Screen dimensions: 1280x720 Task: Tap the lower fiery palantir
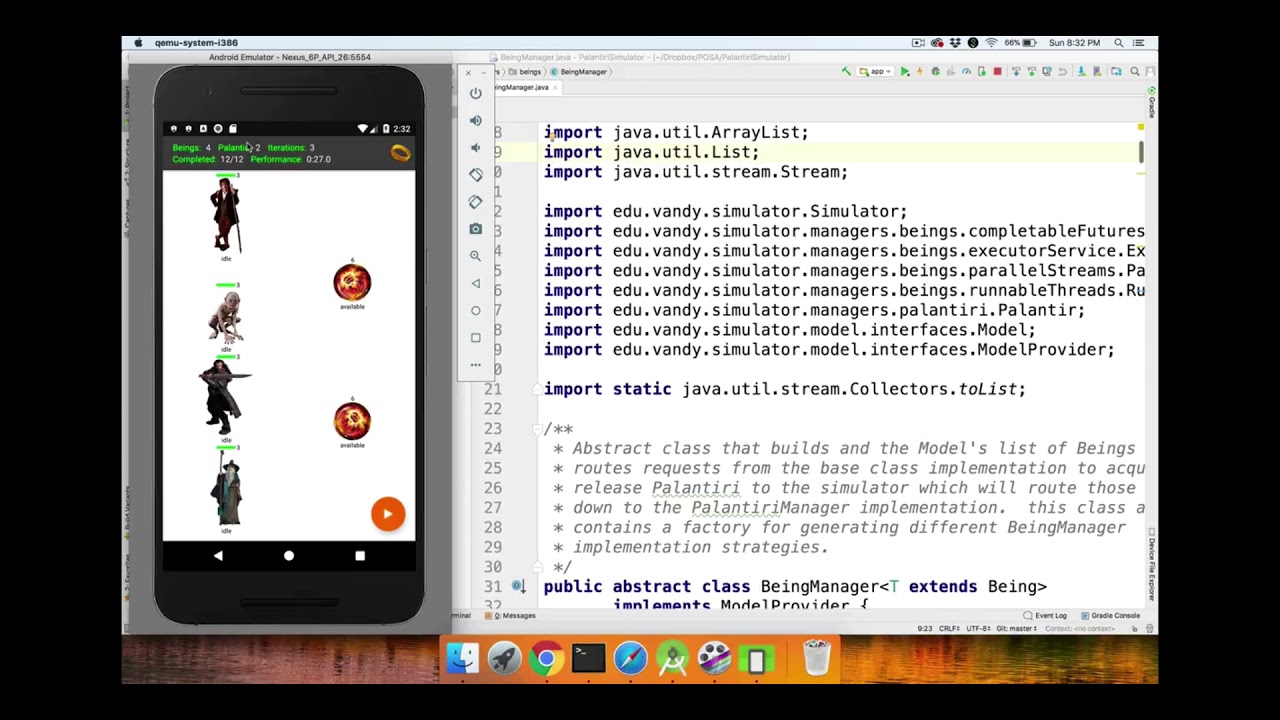(352, 421)
